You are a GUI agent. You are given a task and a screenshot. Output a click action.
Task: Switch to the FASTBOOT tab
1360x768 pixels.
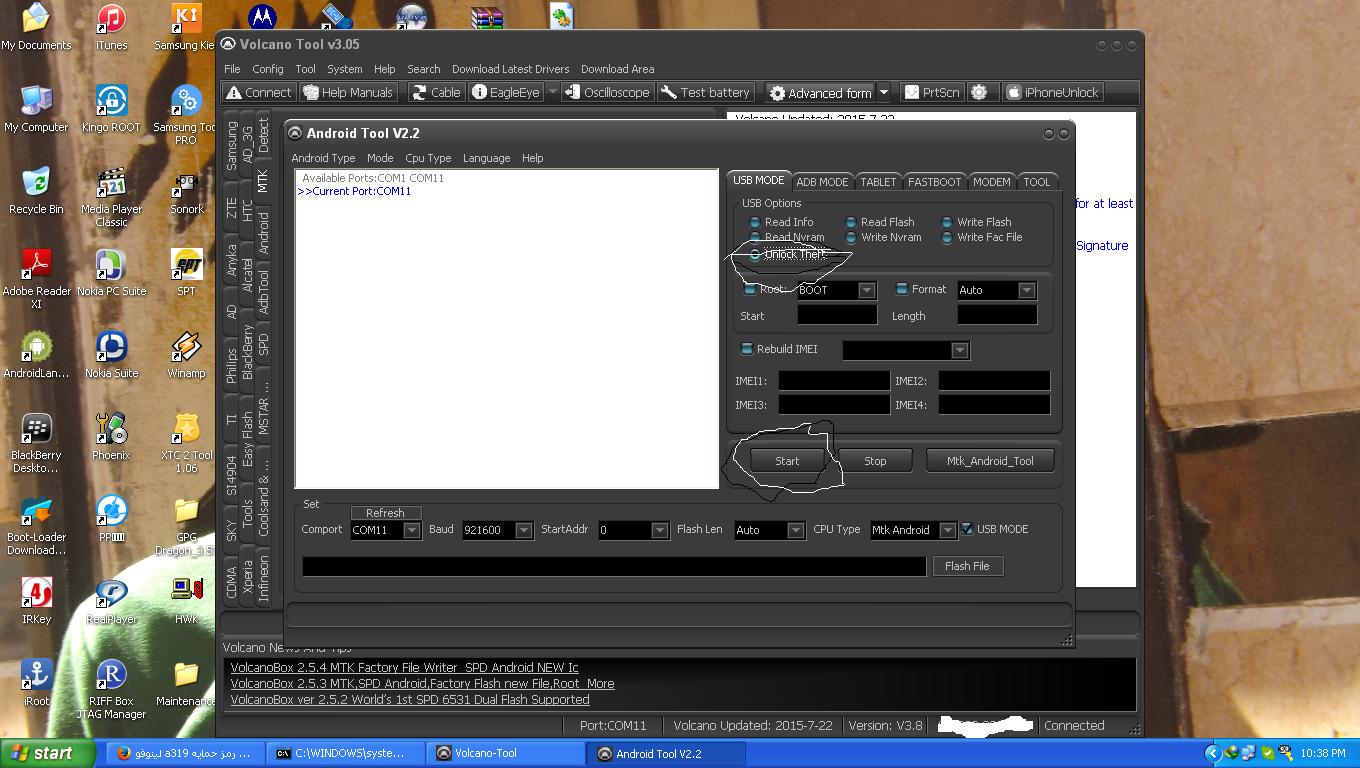click(934, 181)
